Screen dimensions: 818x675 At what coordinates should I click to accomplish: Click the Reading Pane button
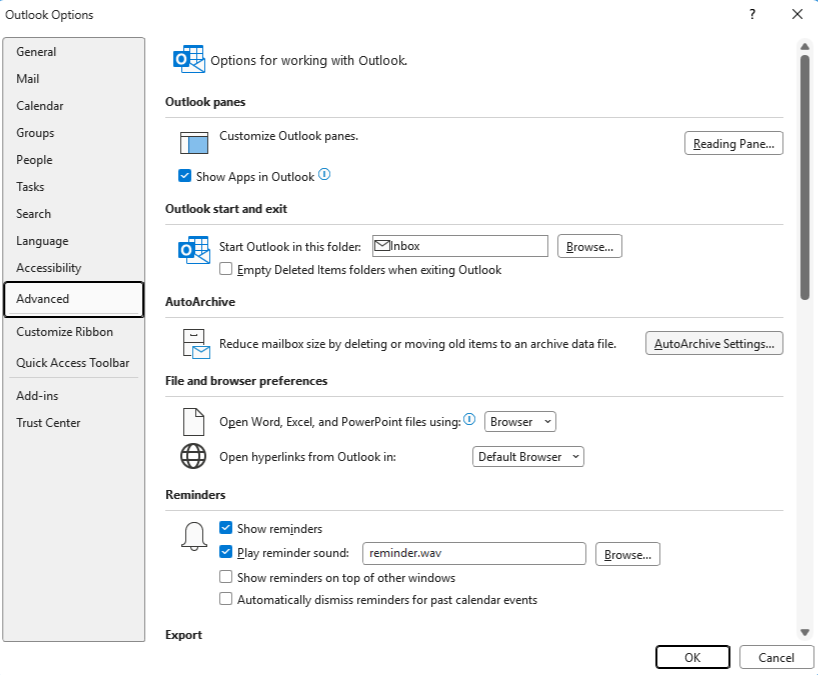[x=733, y=144]
